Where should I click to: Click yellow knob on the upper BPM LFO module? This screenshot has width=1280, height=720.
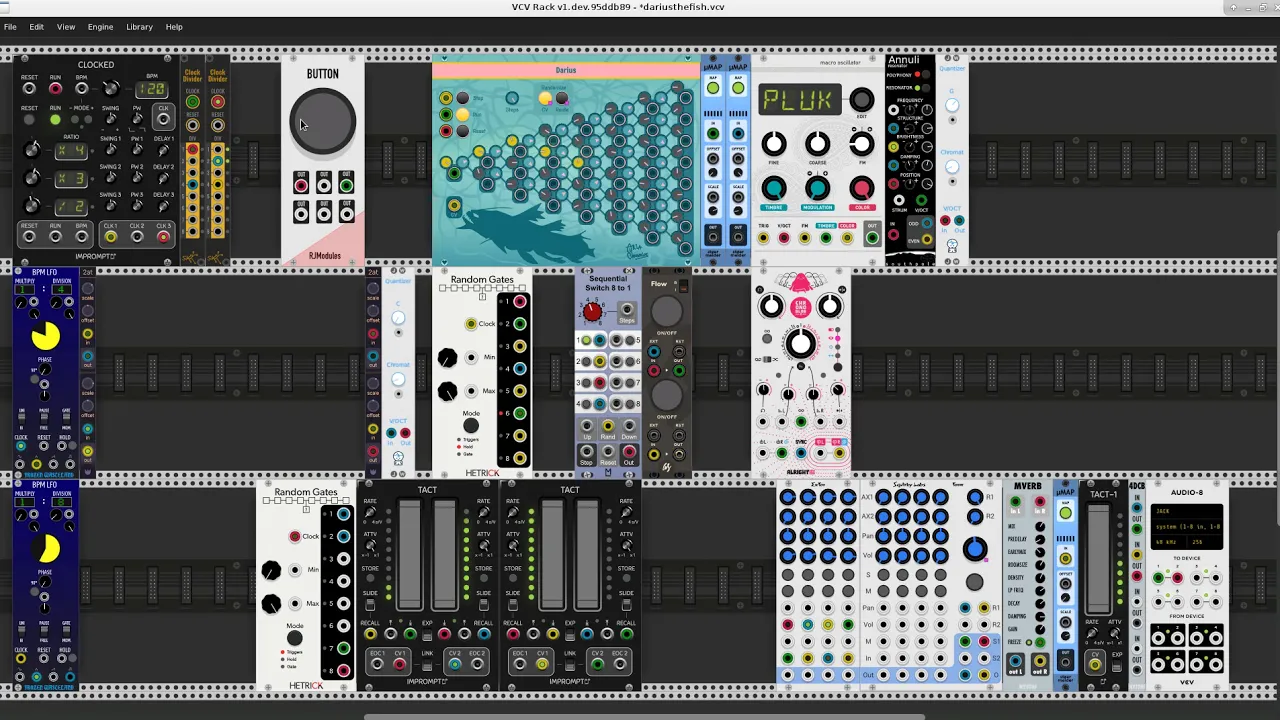[46, 337]
